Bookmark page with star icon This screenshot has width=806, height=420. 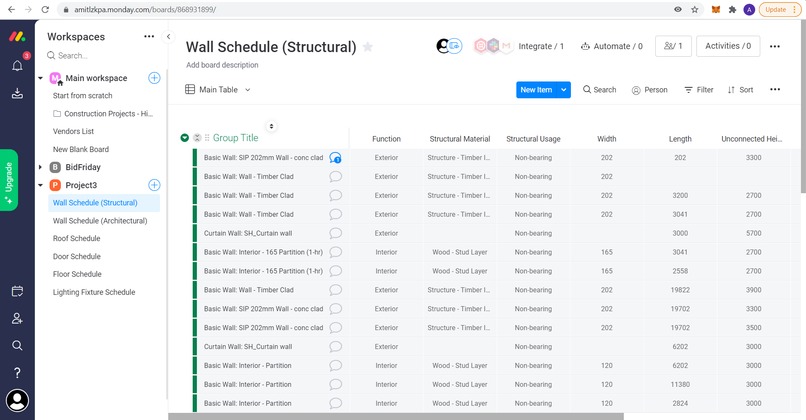coord(694,9)
